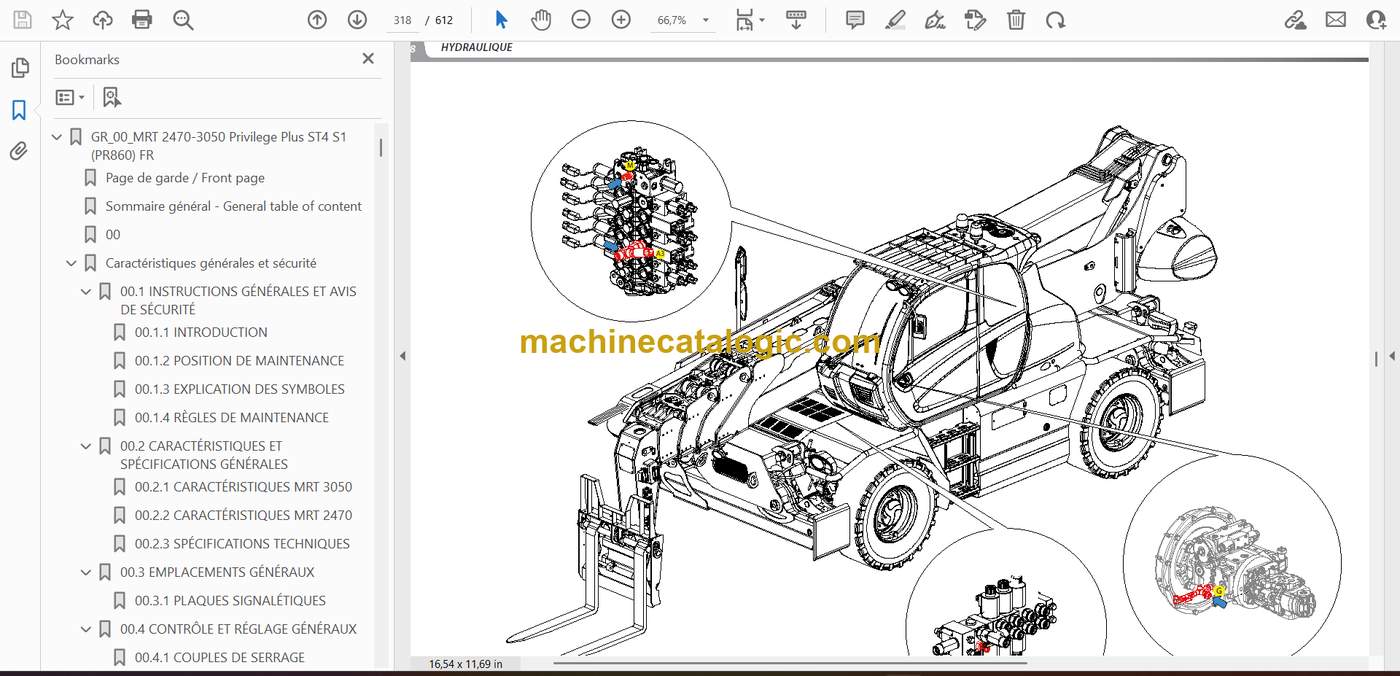Close the Bookmarks panel
Image resolution: width=1400 pixels, height=676 pixels.
pyautogui.click(x=368, y=59)
